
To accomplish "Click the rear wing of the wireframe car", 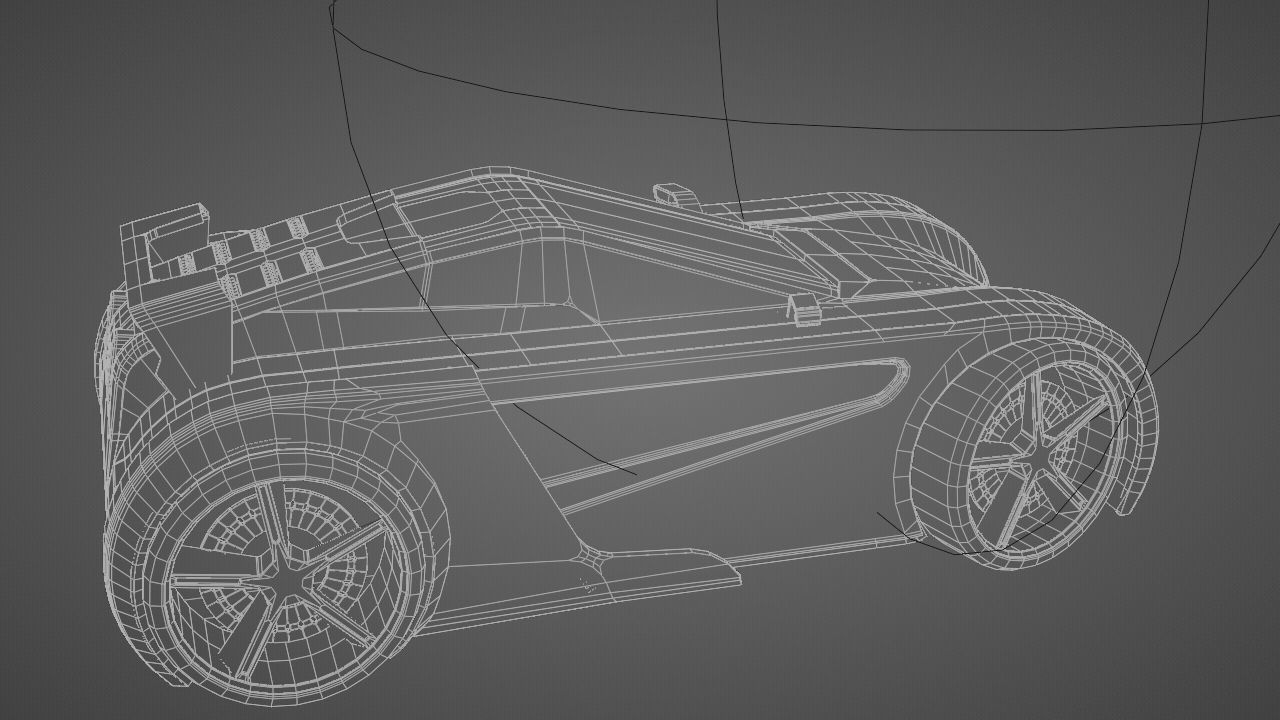I will point(165,242).
